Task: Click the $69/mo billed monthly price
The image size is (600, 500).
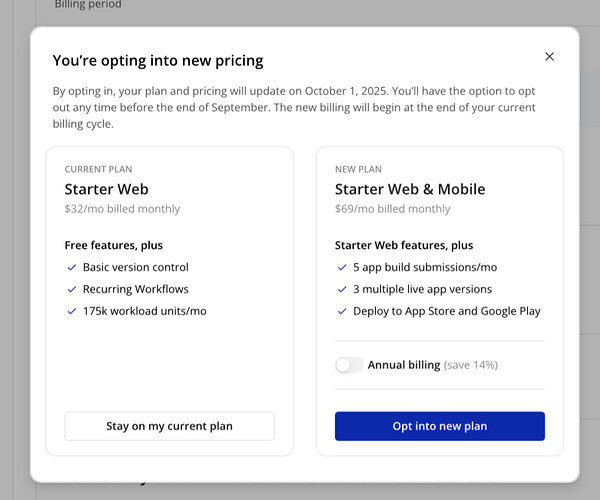Action: [392, 209]
